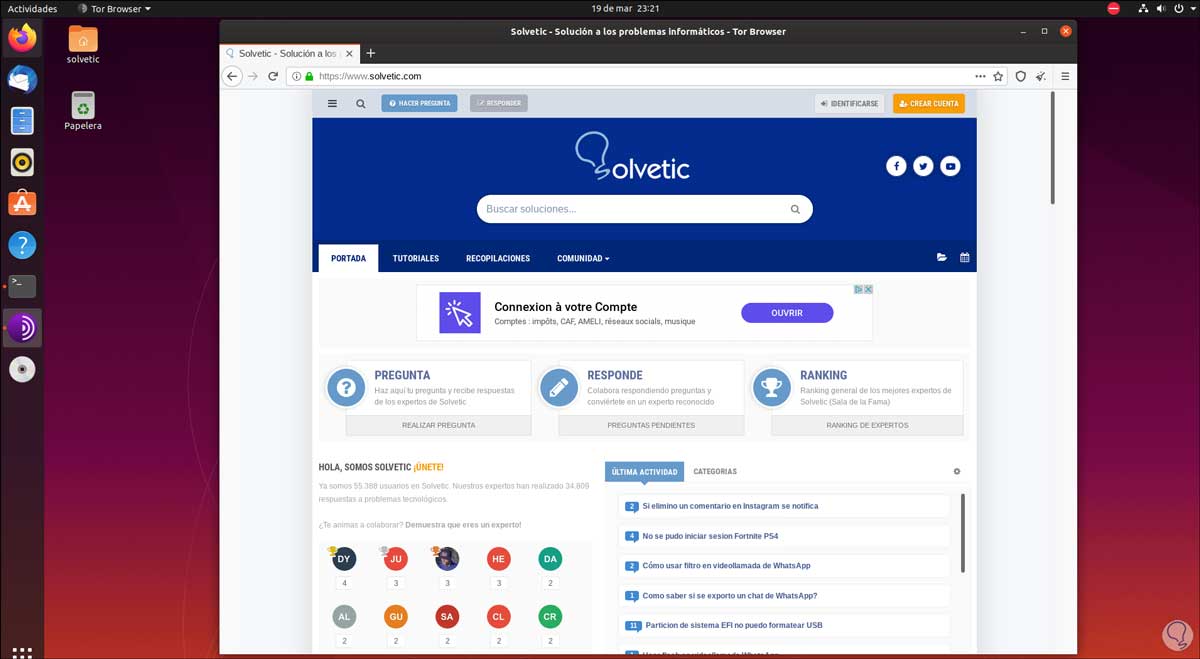Open the gear settings icon beside Categorías
Image resolution: width=1200 pixels, height=659 pixels.
[x=957, y=471]
